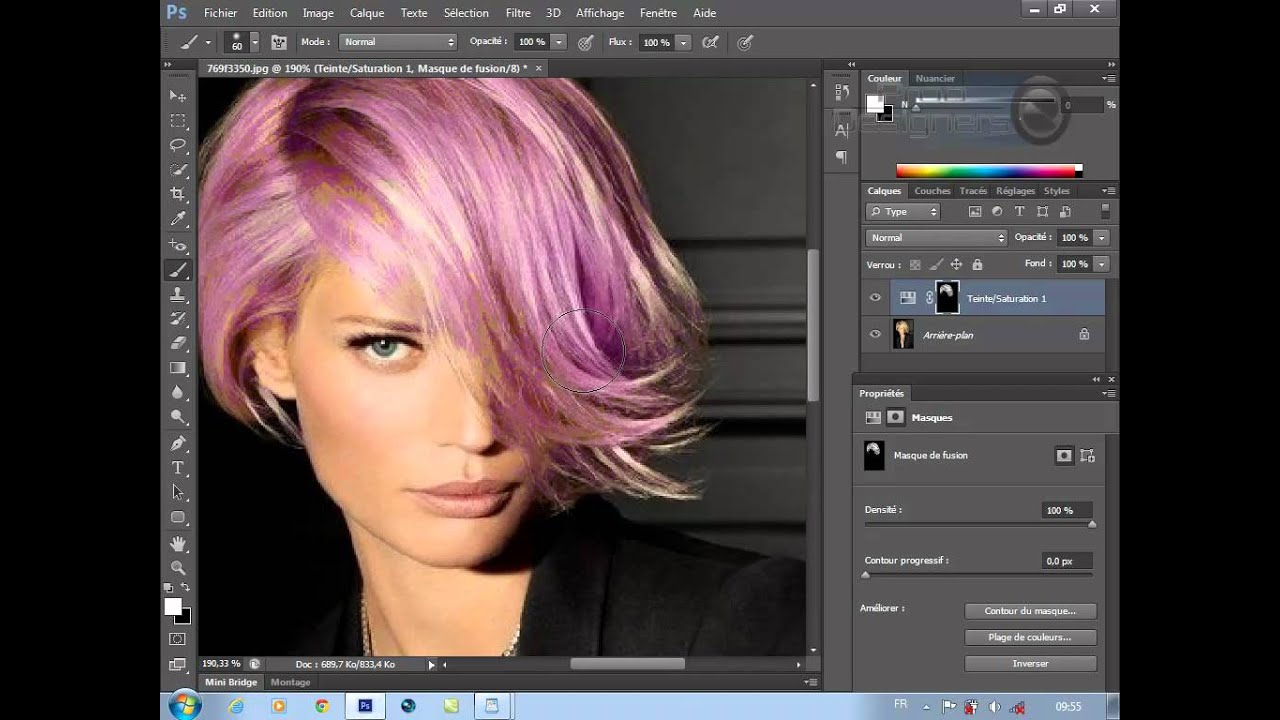Select the Horizontal Type tool
Image resolution: width=1280 pixels, height=720 pixels.
click(x=178, y=467)
